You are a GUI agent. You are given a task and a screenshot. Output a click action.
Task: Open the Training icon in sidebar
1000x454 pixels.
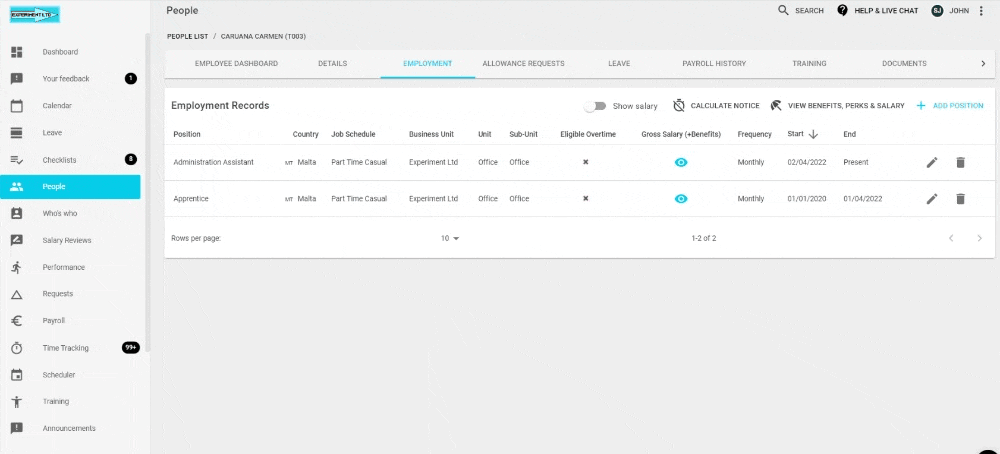17,402
